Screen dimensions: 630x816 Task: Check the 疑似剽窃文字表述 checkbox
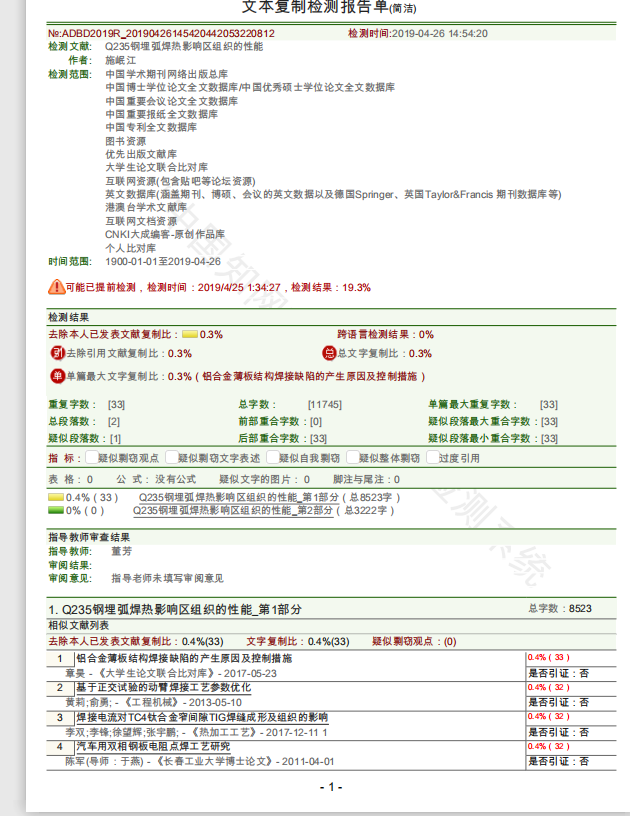coord(172,457)
